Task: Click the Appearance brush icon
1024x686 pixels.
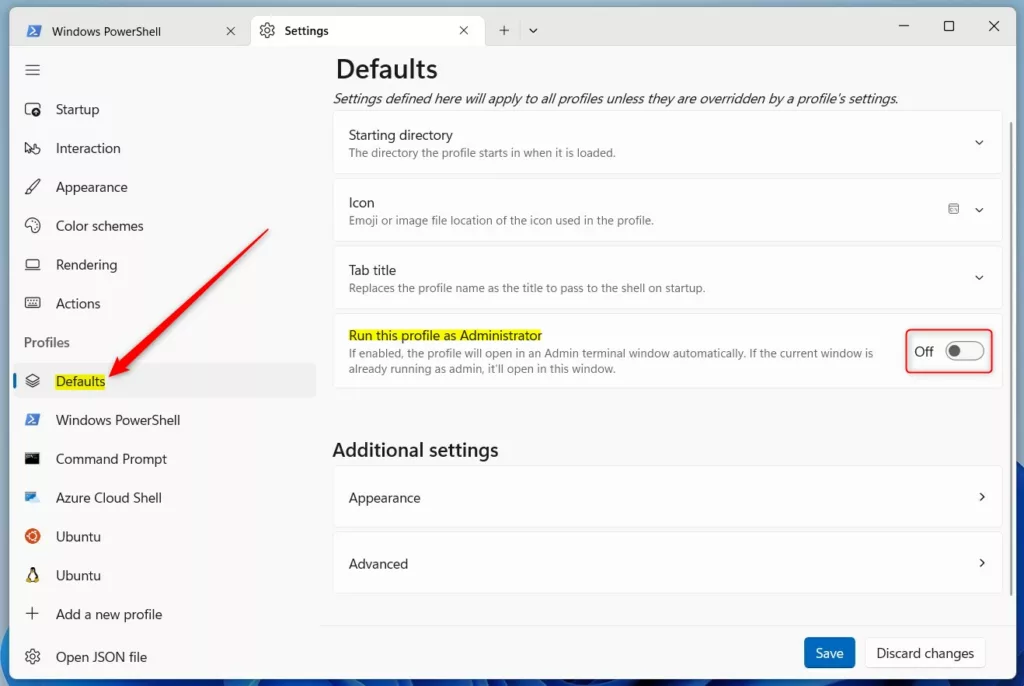Action: click(33, 187)
